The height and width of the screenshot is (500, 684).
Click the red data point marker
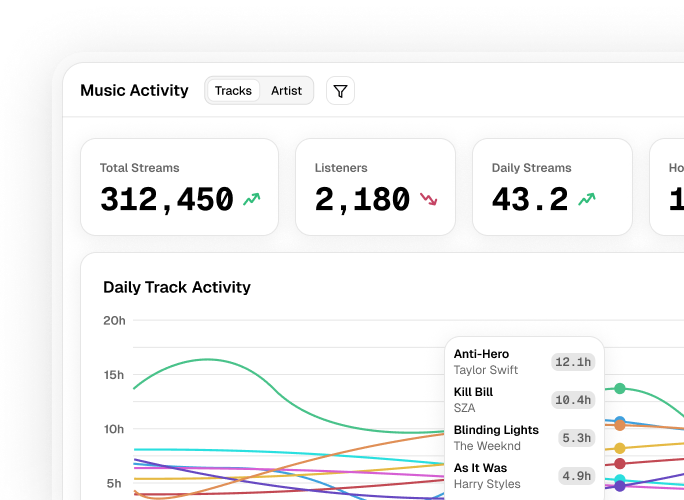619,463
